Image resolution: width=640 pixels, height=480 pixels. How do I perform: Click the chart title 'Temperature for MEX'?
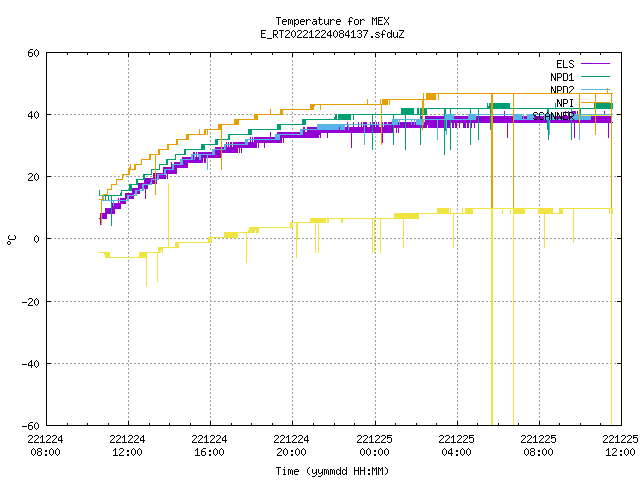pyautogui.click(x=332, y=21)
